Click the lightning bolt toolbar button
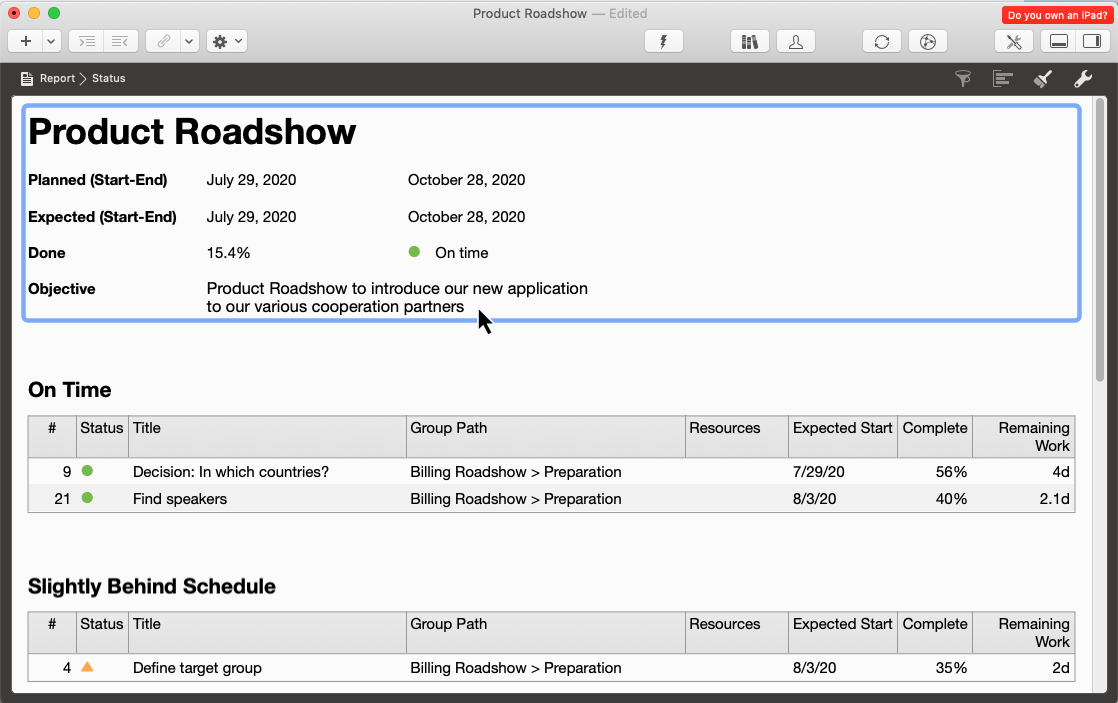Screen dimensions: 1118x703 click(663, 41)
